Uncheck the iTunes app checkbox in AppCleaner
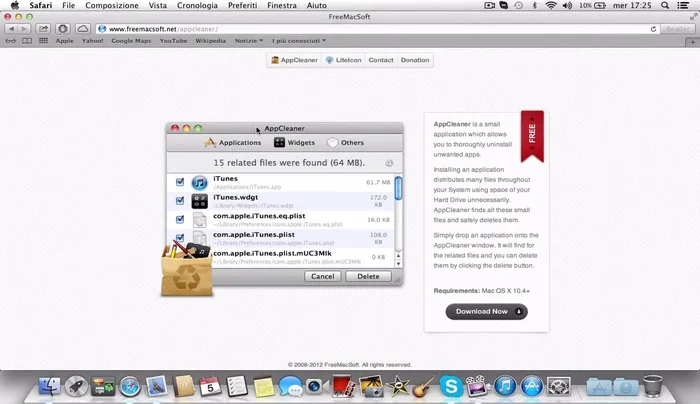This screenshot has width=700, height=404. click(180, 182)
